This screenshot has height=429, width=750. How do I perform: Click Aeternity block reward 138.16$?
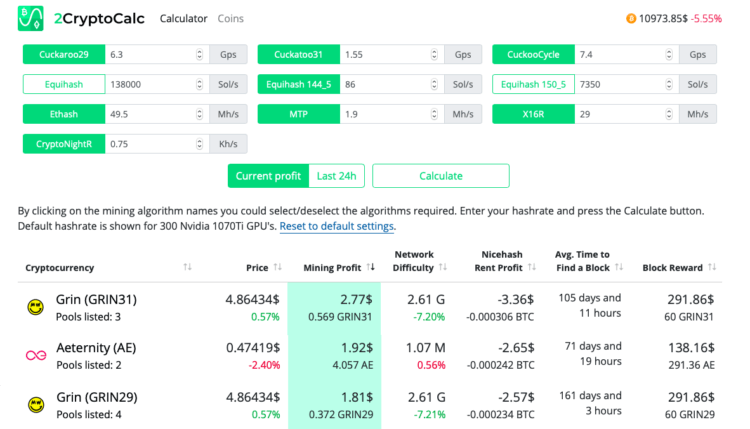(x=692, y=348)
